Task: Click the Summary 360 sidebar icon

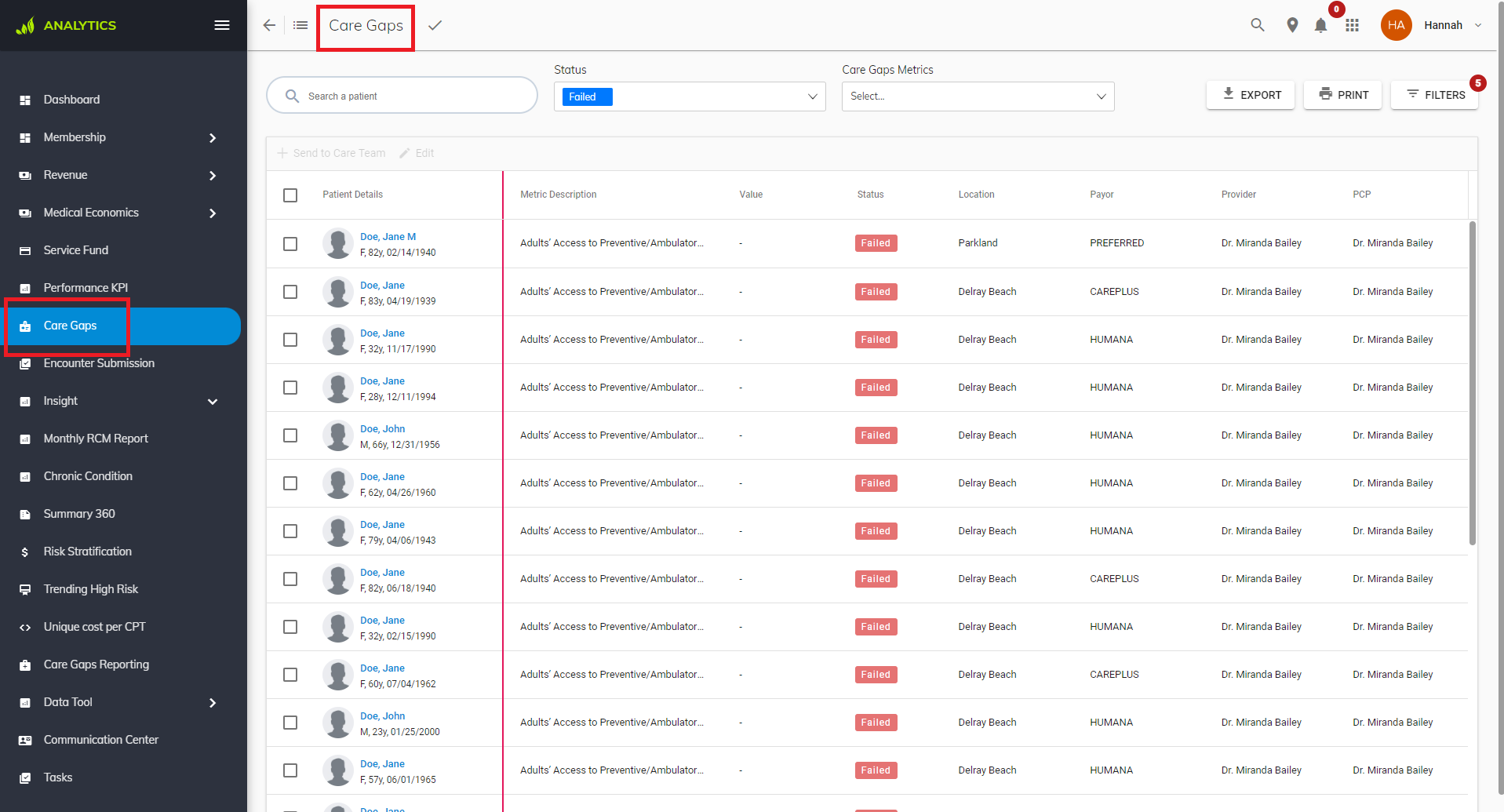Action: [25, 515]
